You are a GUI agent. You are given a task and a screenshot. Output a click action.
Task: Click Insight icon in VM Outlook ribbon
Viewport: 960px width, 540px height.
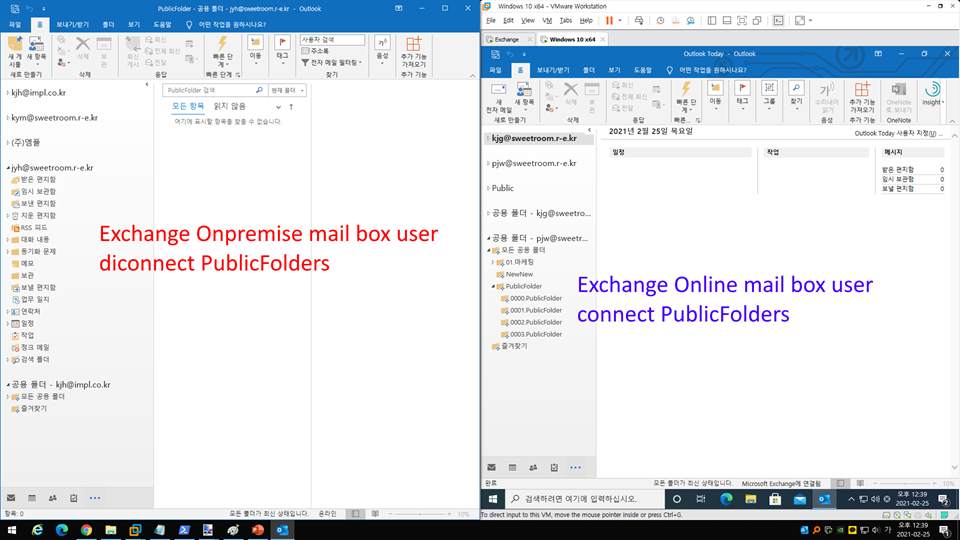932,89
